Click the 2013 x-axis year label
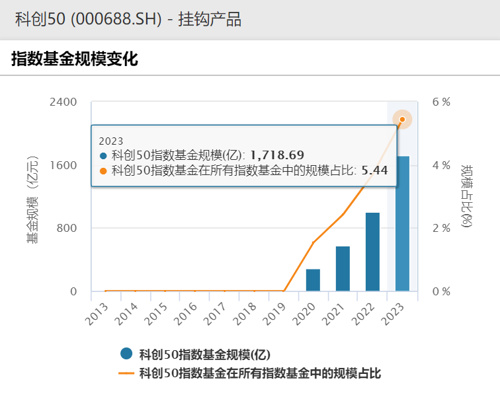 coord(96,314)
